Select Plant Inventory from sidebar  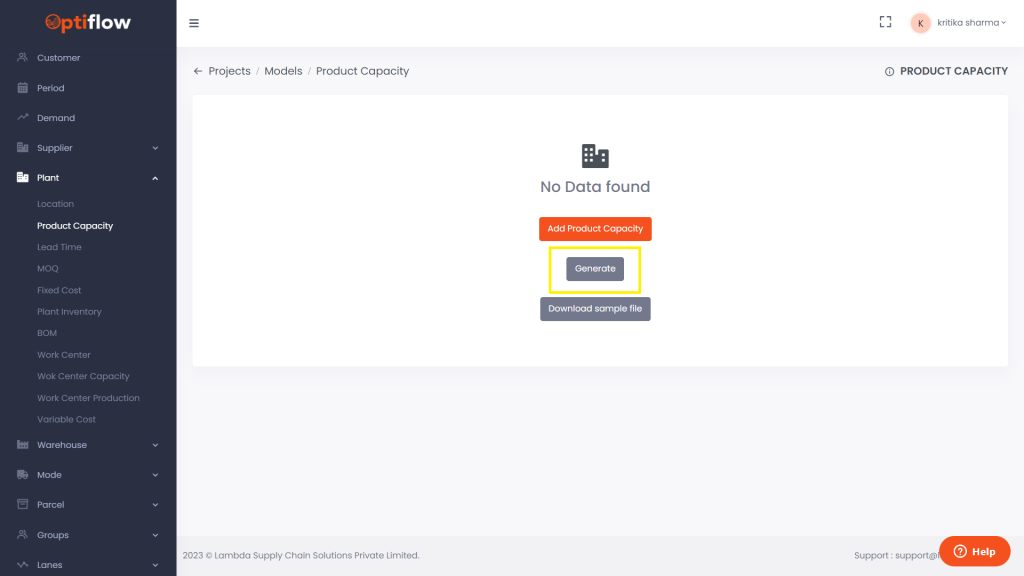click(x=69, y=312)
